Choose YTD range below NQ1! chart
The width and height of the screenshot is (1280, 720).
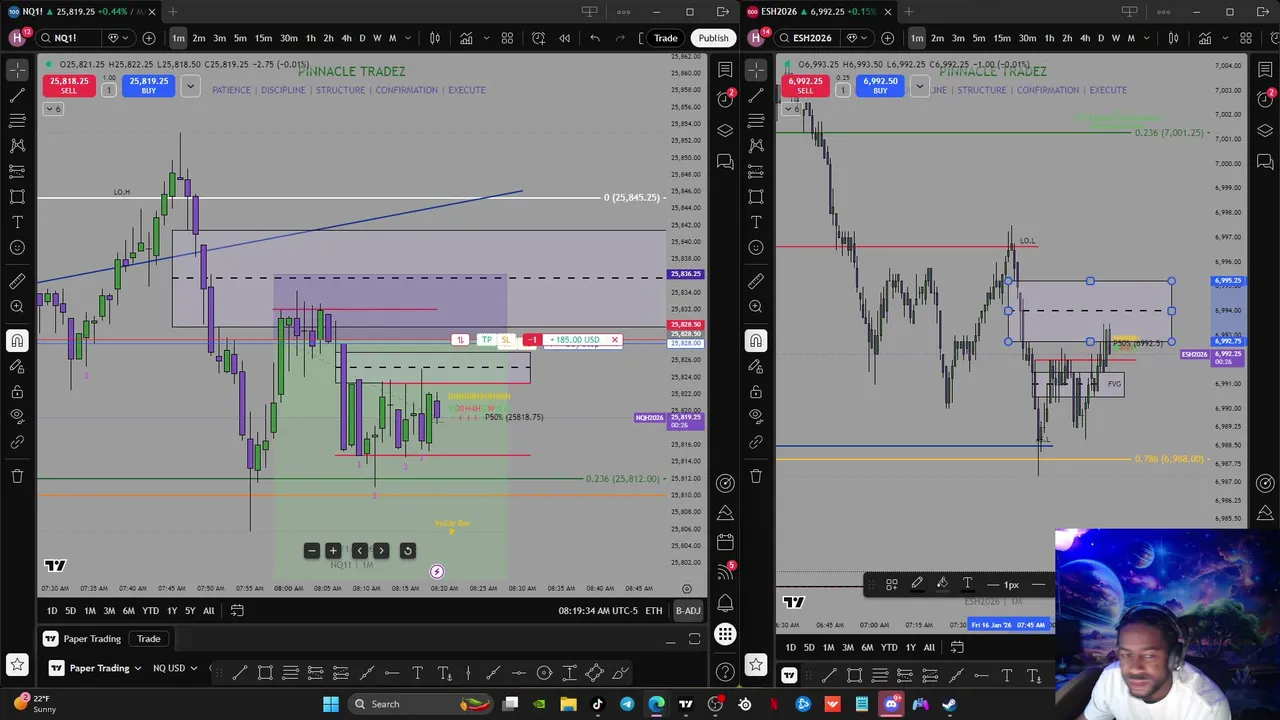click(150, 611)
